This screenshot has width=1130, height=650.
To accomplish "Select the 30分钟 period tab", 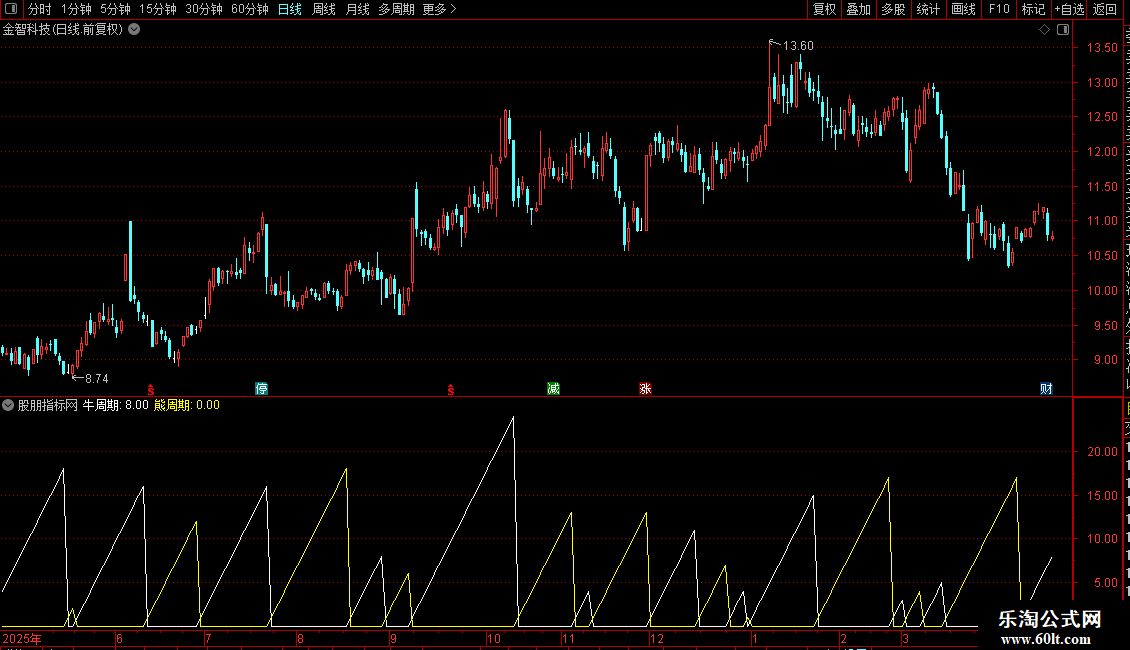I will [x=203, y=9].
